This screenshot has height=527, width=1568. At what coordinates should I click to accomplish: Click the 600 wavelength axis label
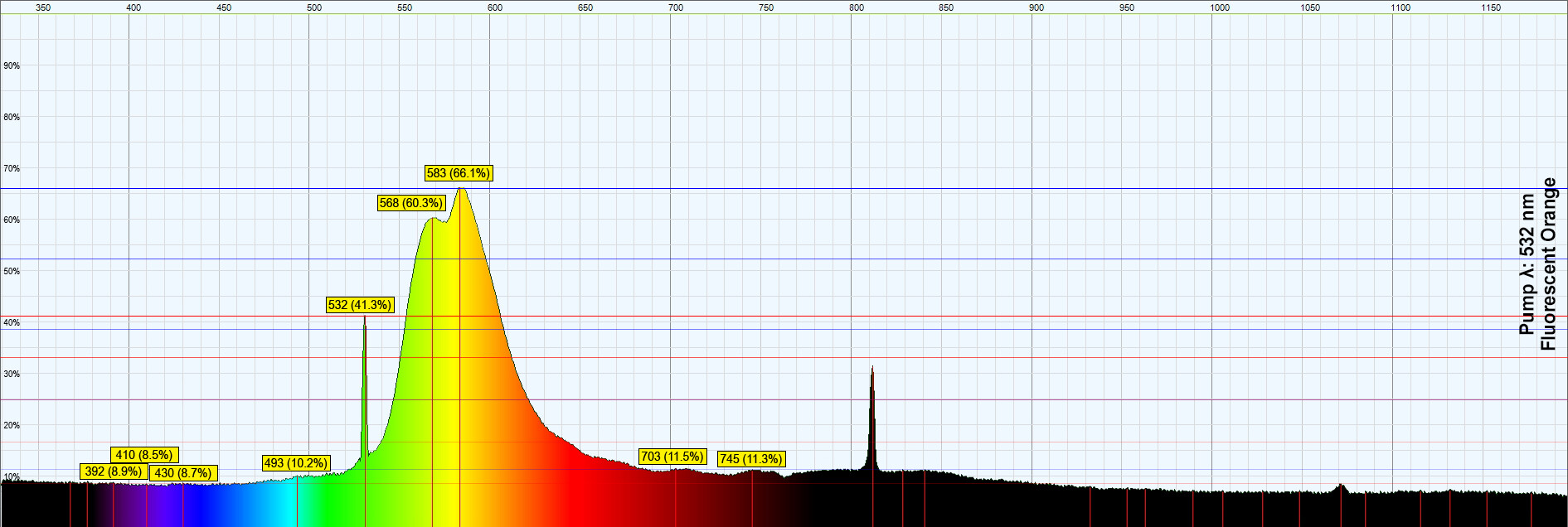click(495, 7)
